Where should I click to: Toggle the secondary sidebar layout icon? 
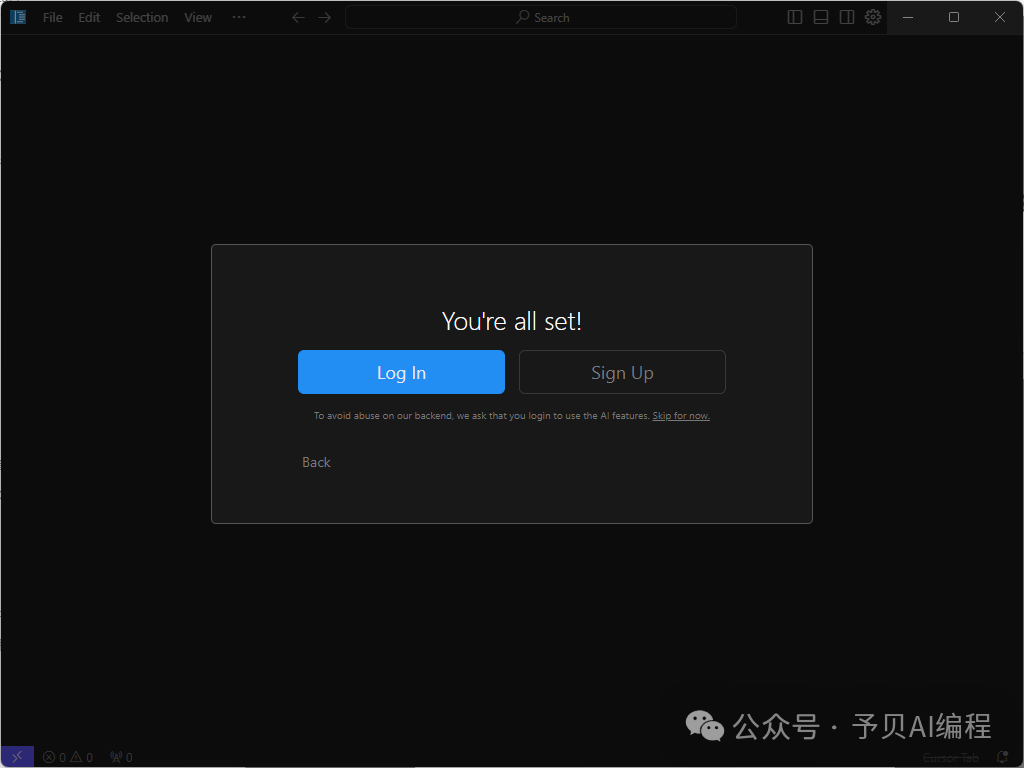click(x=847, y=18)
